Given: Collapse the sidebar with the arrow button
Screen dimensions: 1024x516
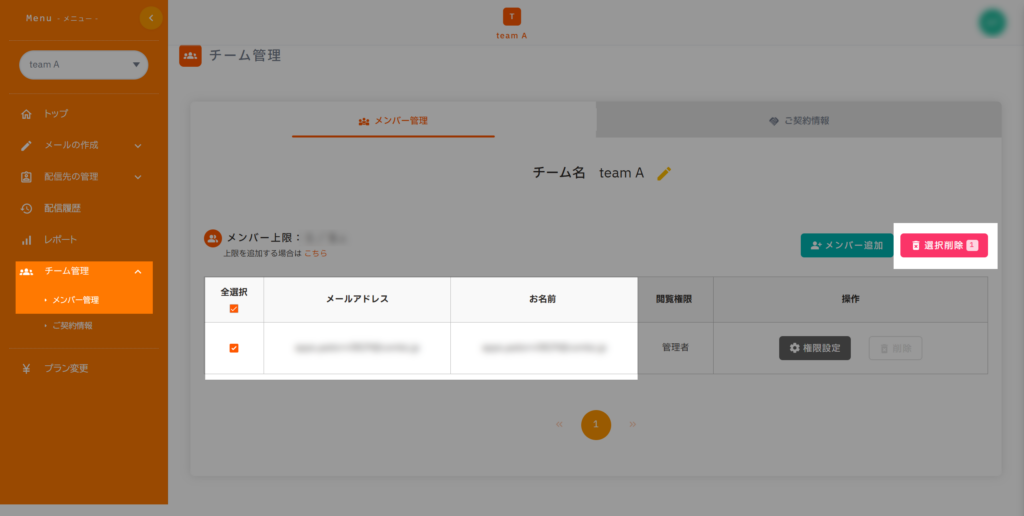Looking at the screenshot, I should 151,17.
